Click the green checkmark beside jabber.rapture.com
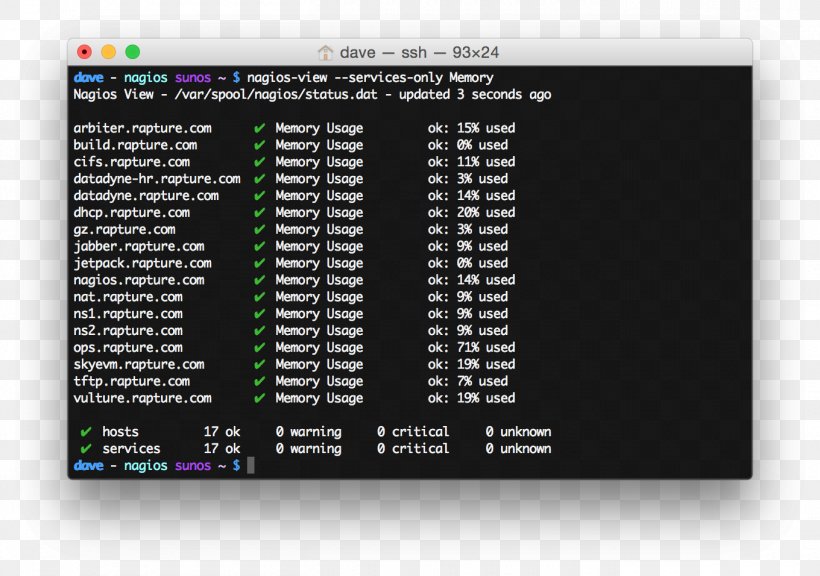This screenshot has width=820, height=576. tap(259, 246)
